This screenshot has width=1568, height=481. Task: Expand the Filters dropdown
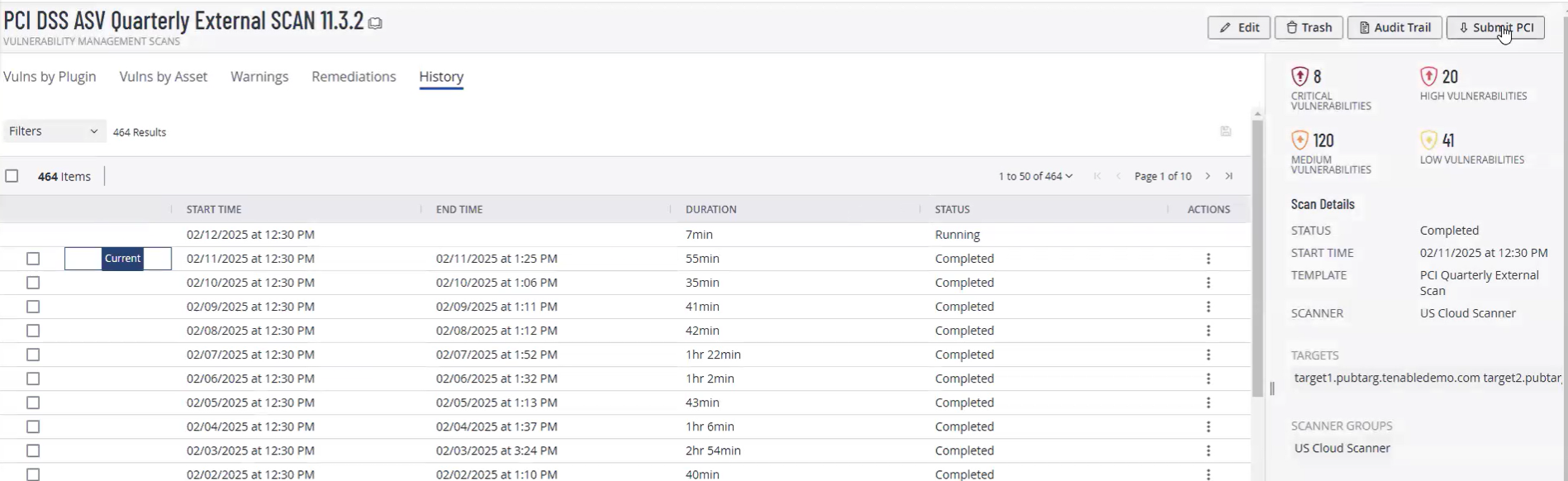[x=55, y=131]
